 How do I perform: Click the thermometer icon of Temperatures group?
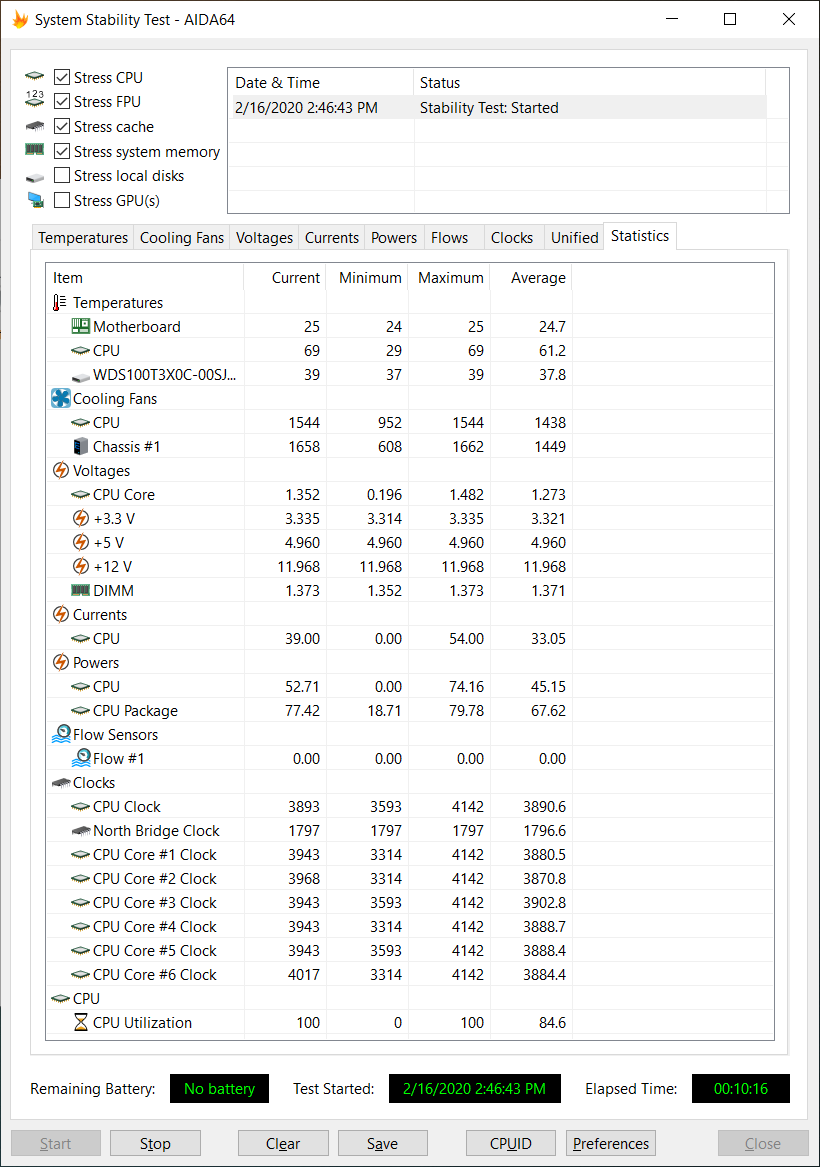pyautogui.click(x=60, y=302)
